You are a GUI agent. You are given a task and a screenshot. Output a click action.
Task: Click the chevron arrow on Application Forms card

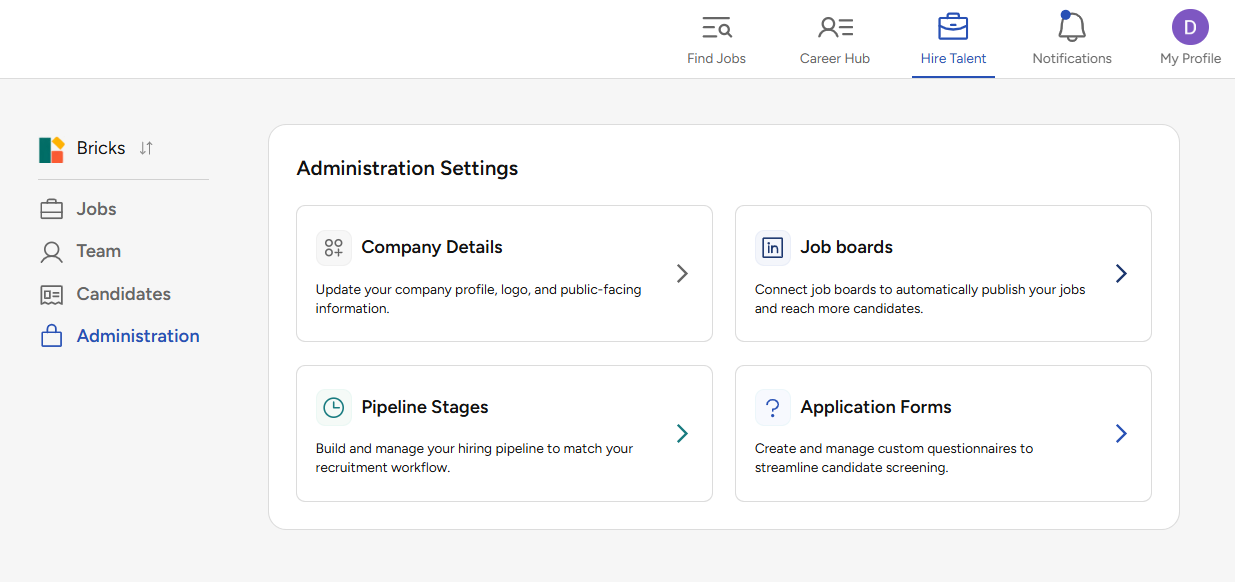(1121, 433)
